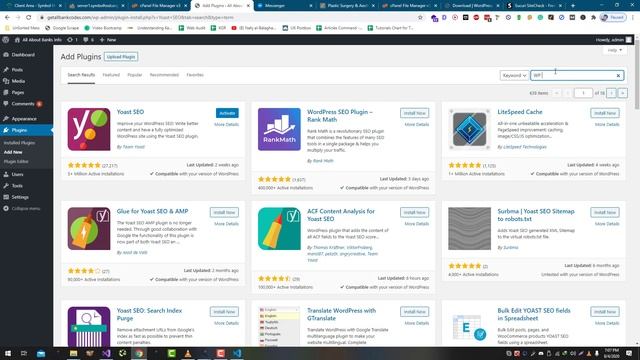
Task: Open the Windows Start menu
Action: click(7, 353)
